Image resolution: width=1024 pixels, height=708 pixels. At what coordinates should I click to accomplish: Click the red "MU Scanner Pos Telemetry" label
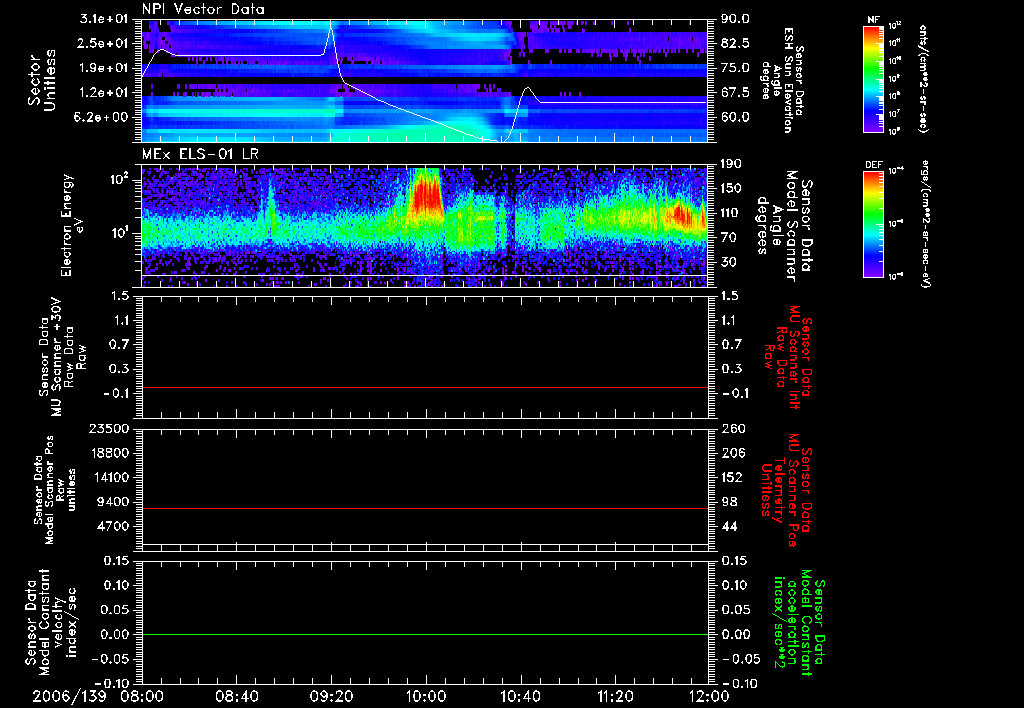[788, 490]
